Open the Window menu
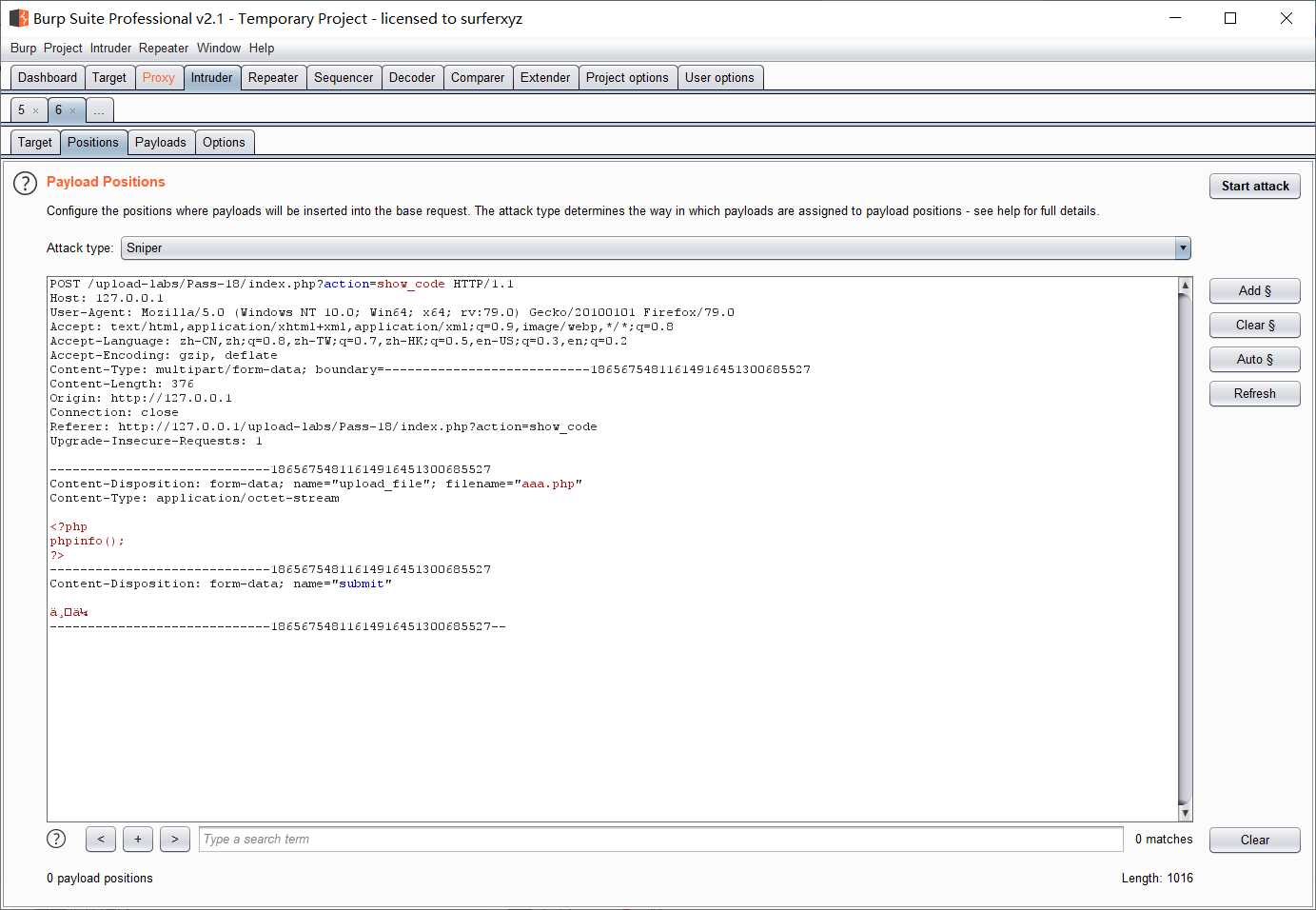 (x=219, y=49)
